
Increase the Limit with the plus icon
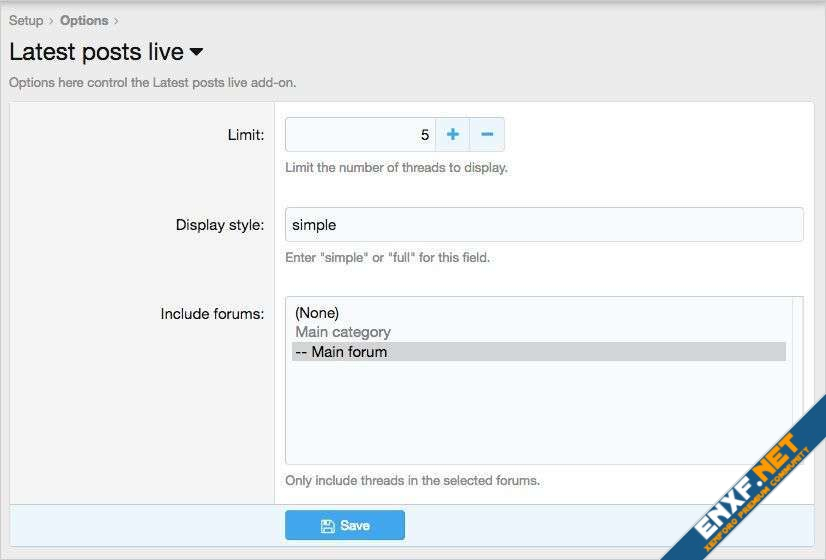452,135
